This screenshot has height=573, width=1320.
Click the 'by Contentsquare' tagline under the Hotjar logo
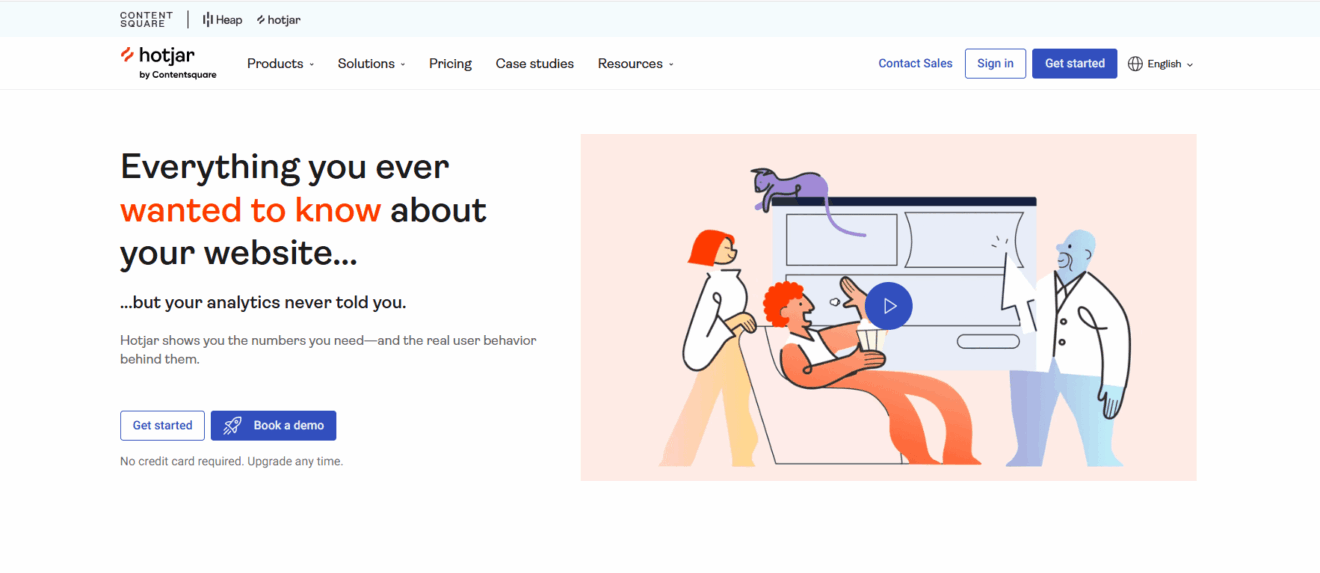(x=177, y=75)
